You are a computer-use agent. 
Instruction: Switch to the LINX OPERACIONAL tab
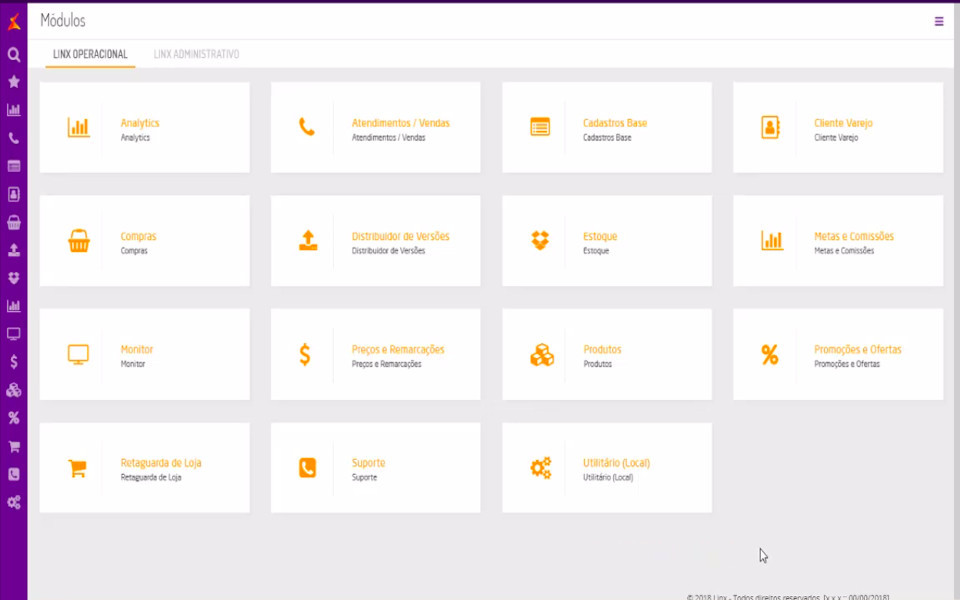pyautogui.click(x=90, y=54)
